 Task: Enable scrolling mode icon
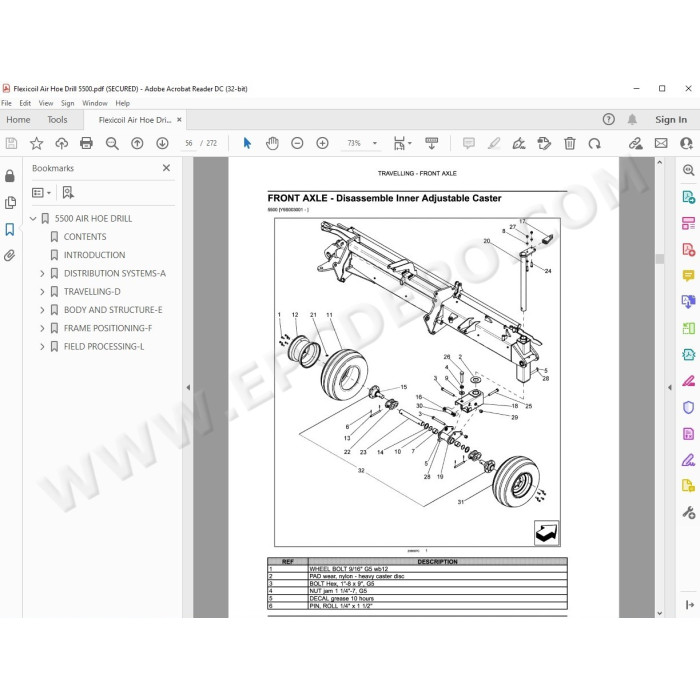coord(432,143)
